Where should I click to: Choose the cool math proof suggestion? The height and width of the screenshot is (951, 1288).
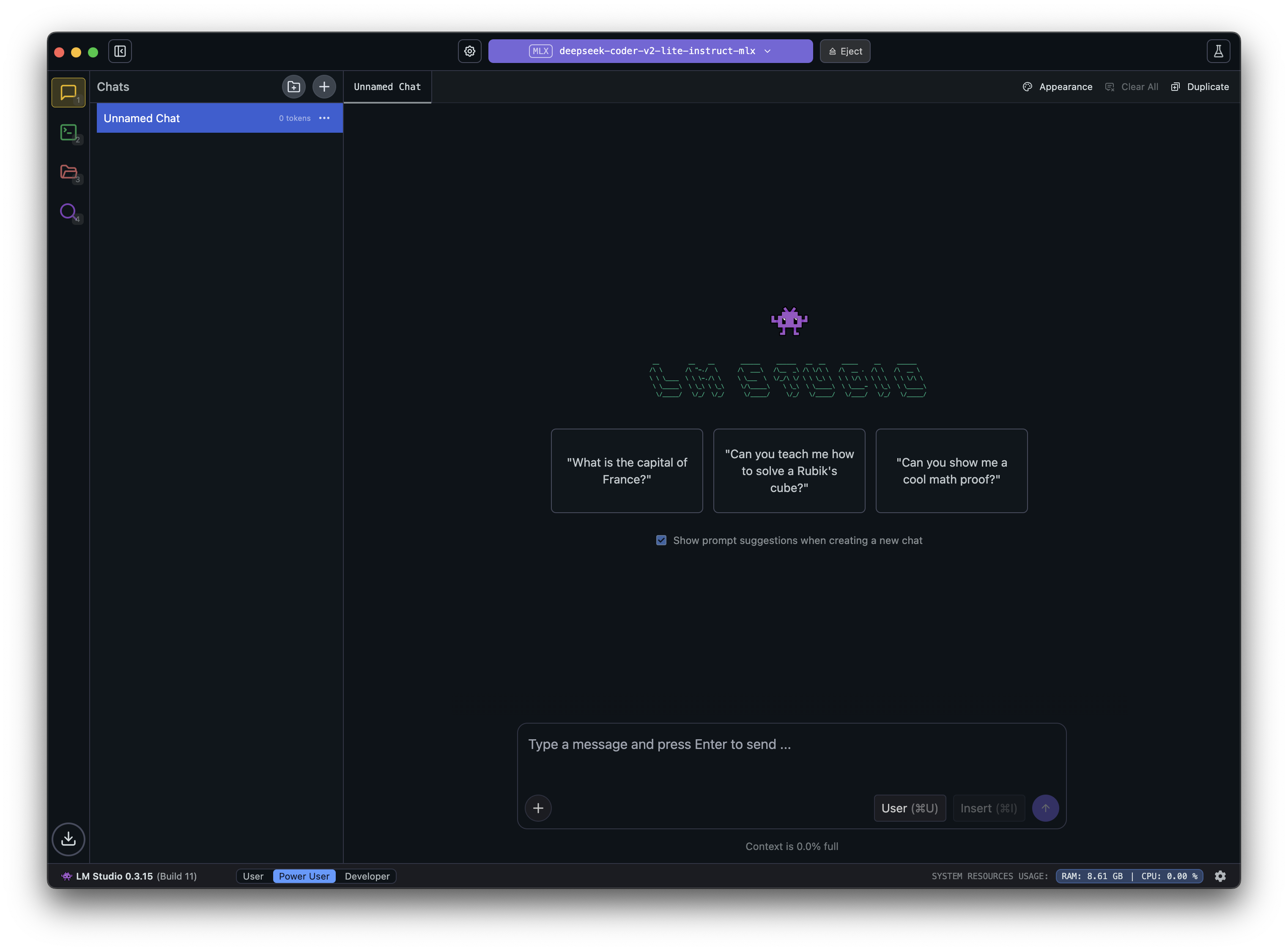pyautogui.click(x=951, y=471)
